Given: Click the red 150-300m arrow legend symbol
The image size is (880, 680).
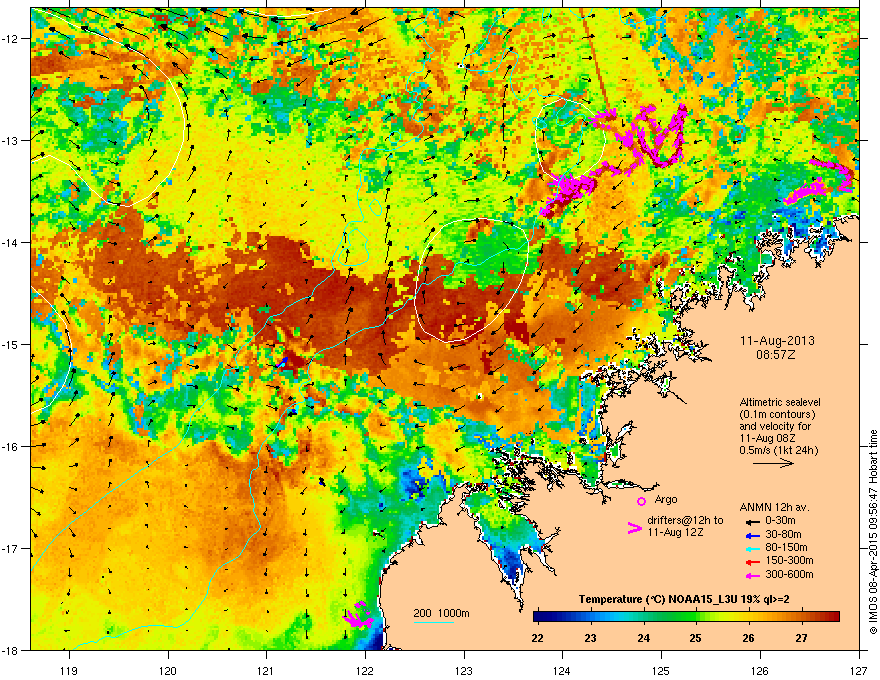Looking at the screenshot, I should pyautogui.click(x=751, y=562).
